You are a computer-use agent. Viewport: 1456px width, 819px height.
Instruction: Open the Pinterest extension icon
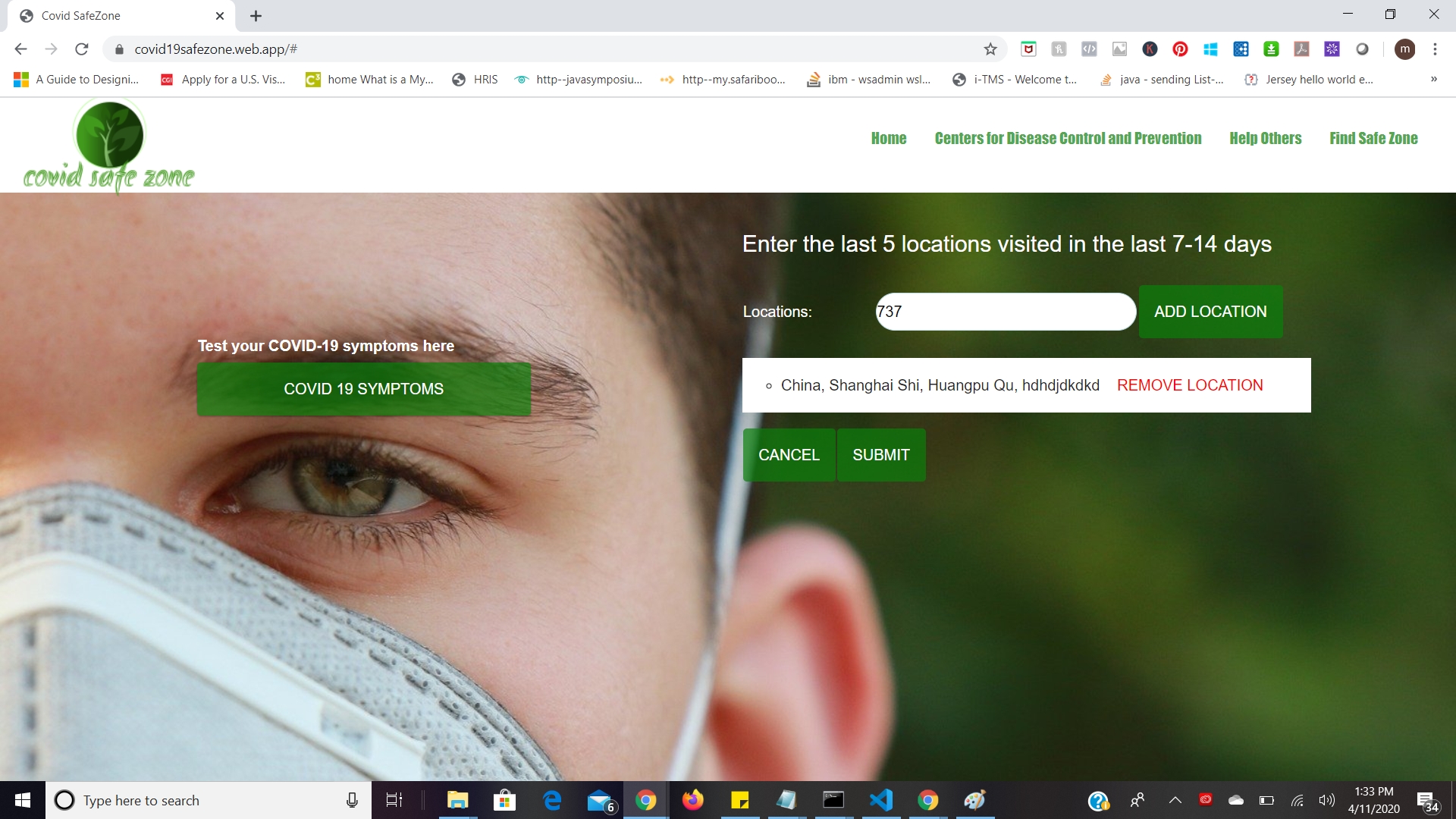1180,49
